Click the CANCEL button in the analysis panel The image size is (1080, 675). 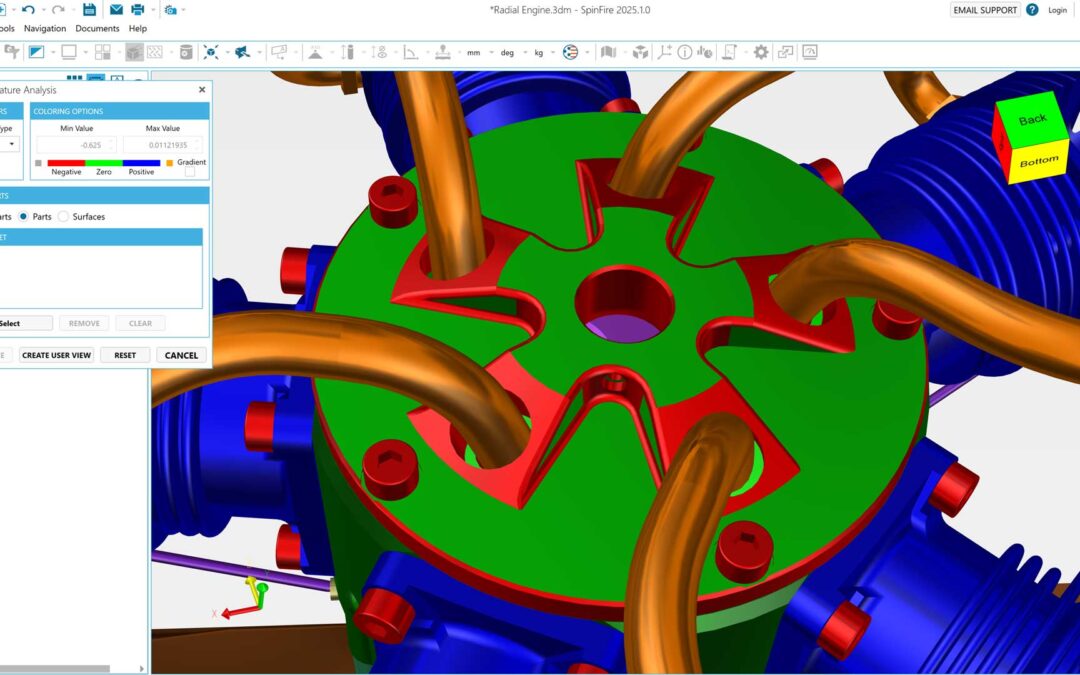coord(181,355)
